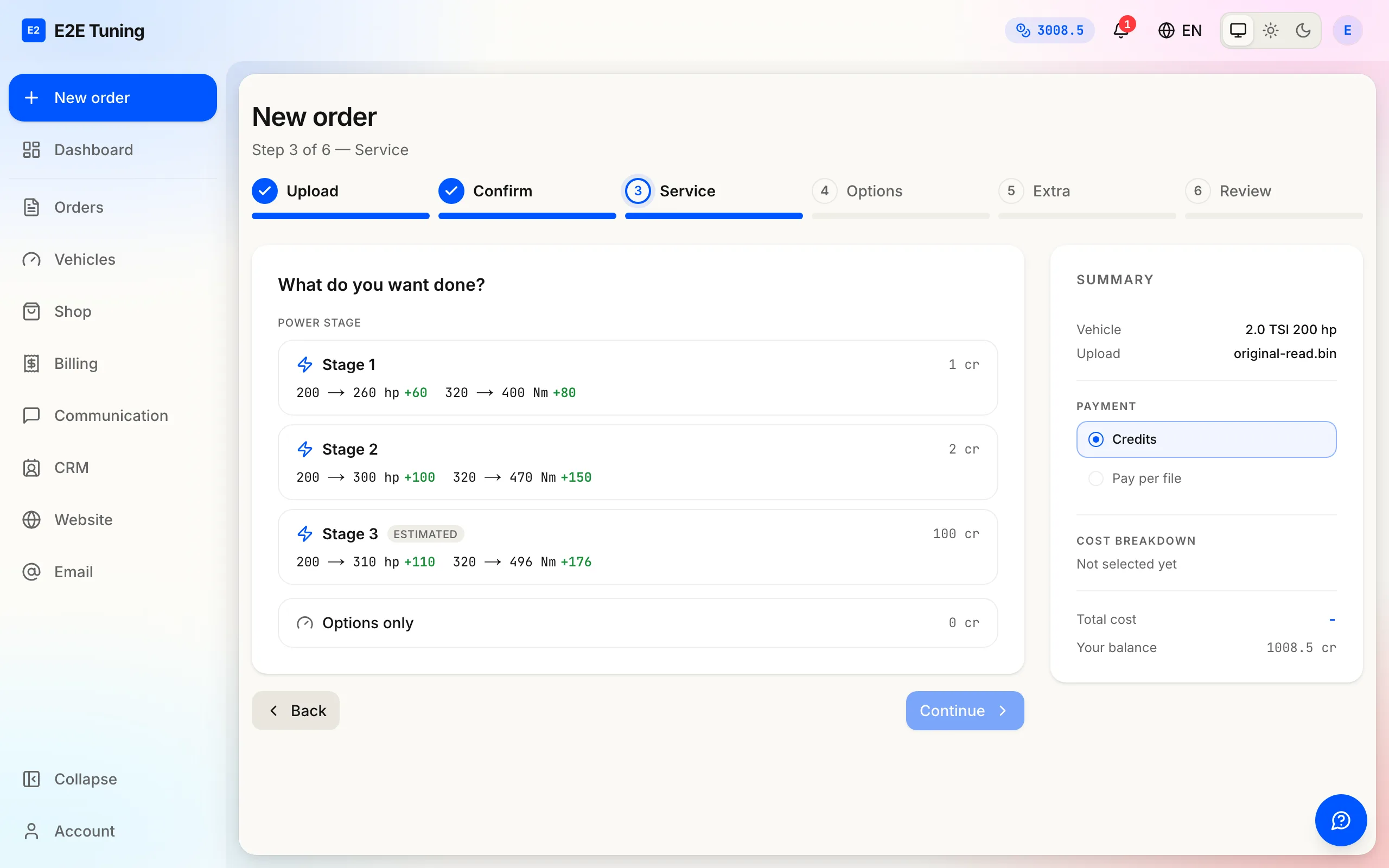
Task: Open the notifications bell
Action: coord(1121,30)
